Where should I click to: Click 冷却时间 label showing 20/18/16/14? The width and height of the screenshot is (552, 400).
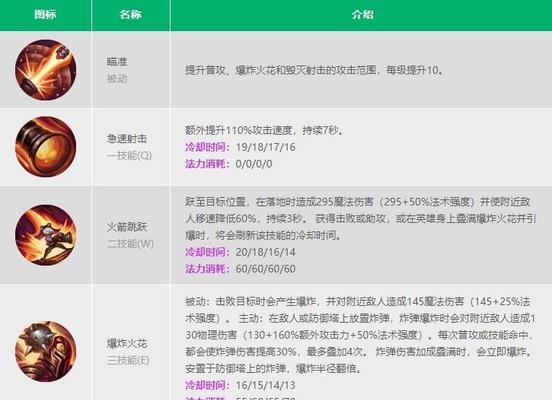tap(208, 252)
